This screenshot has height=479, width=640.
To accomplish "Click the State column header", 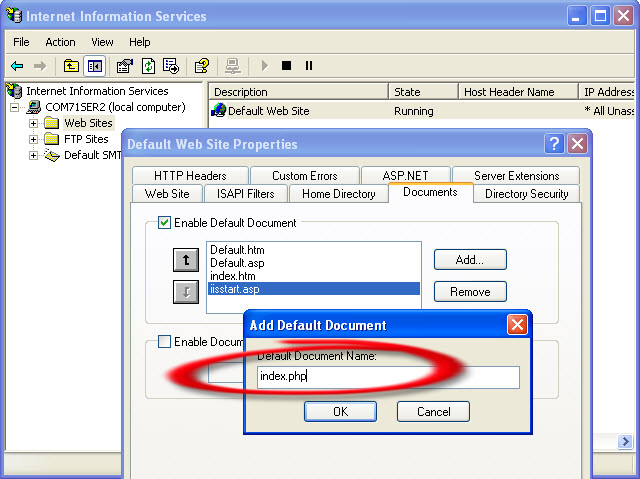I will (x=423, y=92).
